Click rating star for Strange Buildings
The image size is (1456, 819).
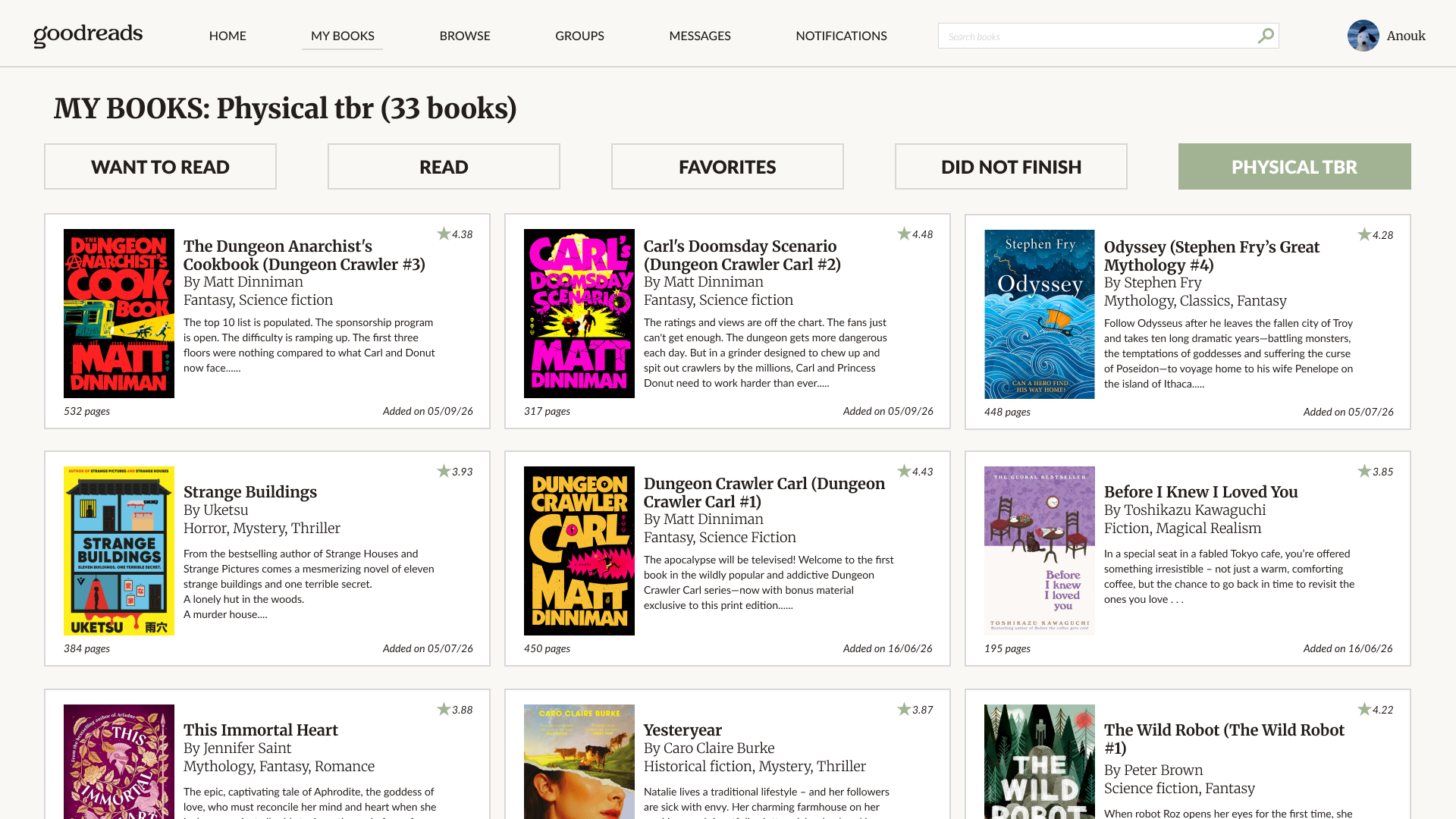tap(444, 471)
